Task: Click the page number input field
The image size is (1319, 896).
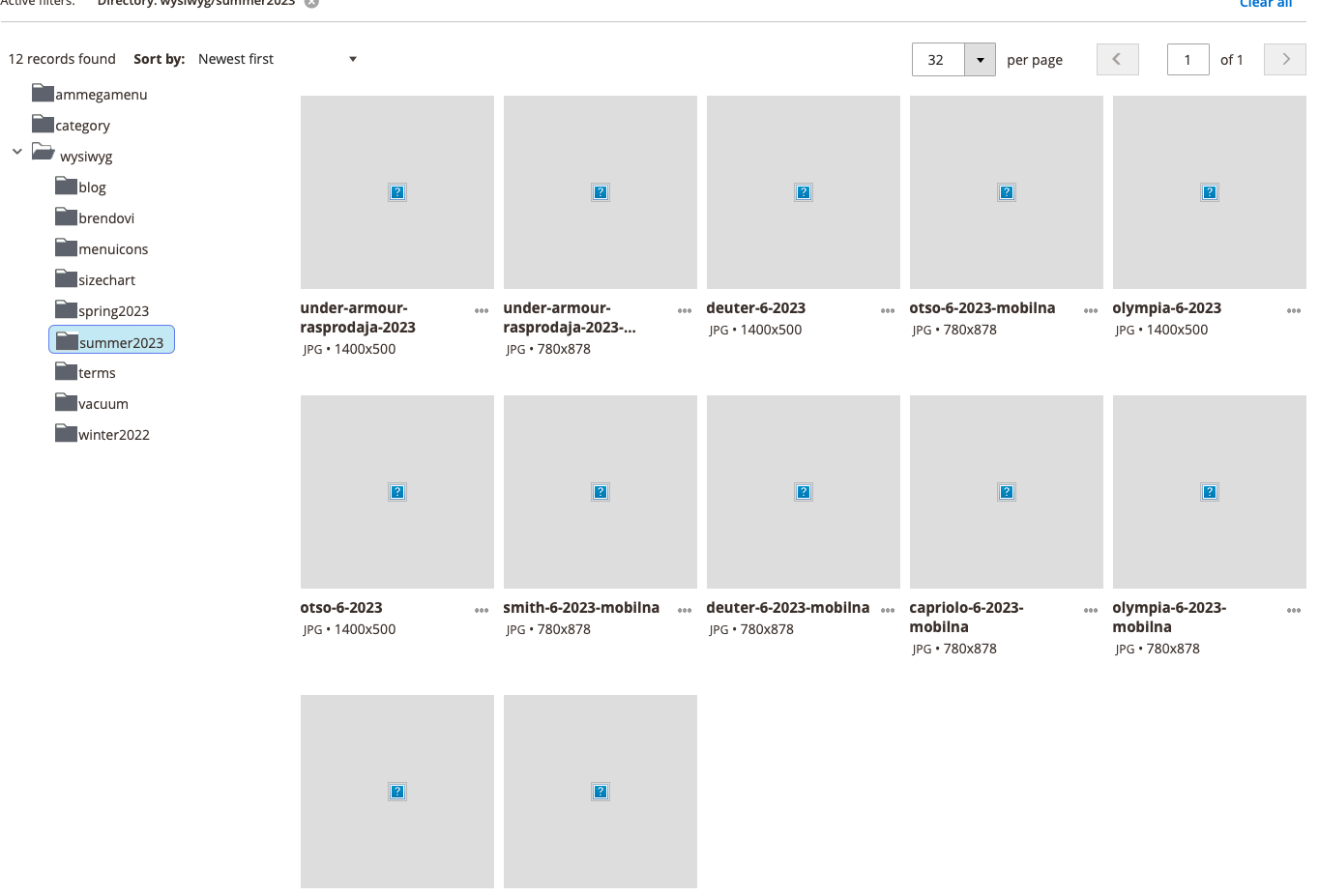Action: coord(1187,59)
